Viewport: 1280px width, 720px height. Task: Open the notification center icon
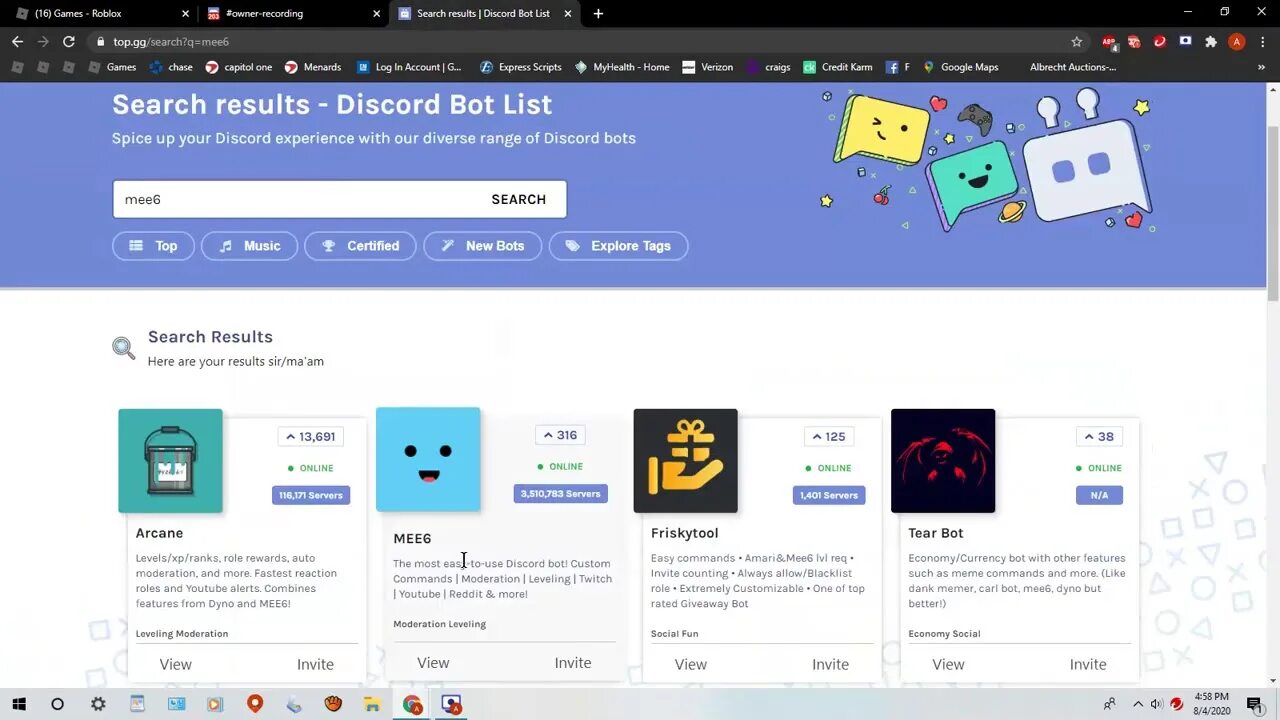[1254, 704]
